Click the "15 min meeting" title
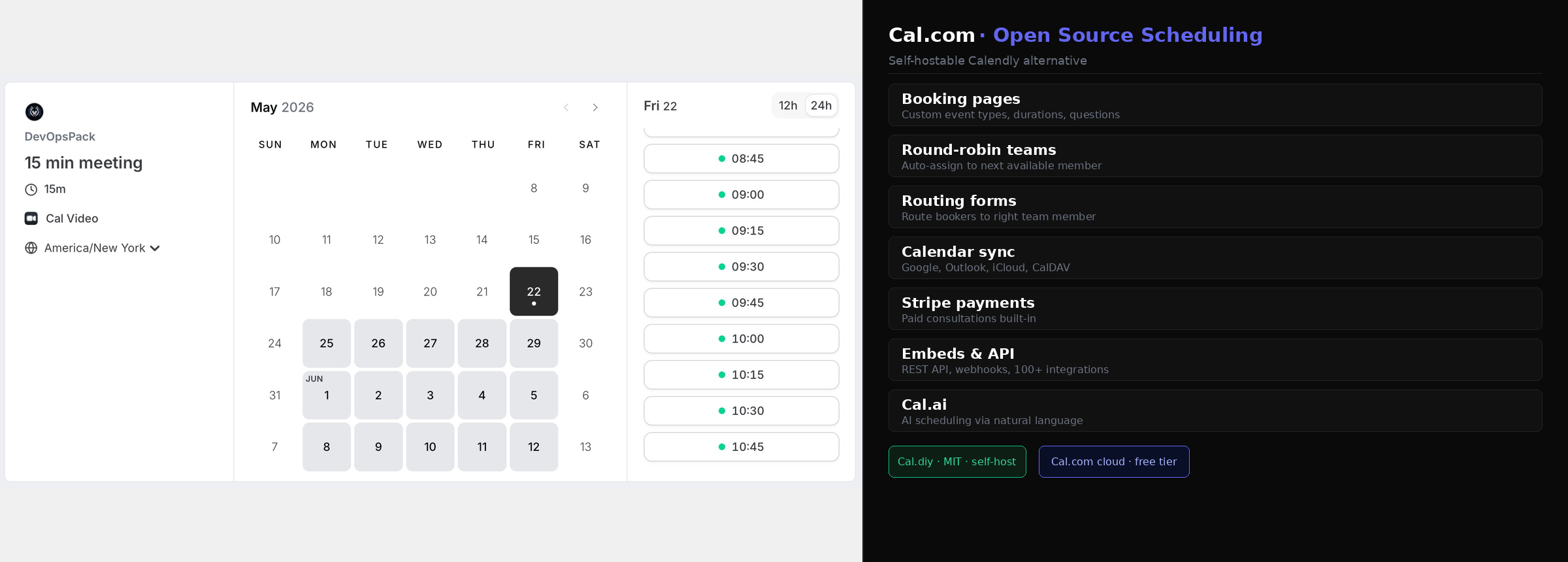The image size is (1568, 562). [x=84, y=163]
